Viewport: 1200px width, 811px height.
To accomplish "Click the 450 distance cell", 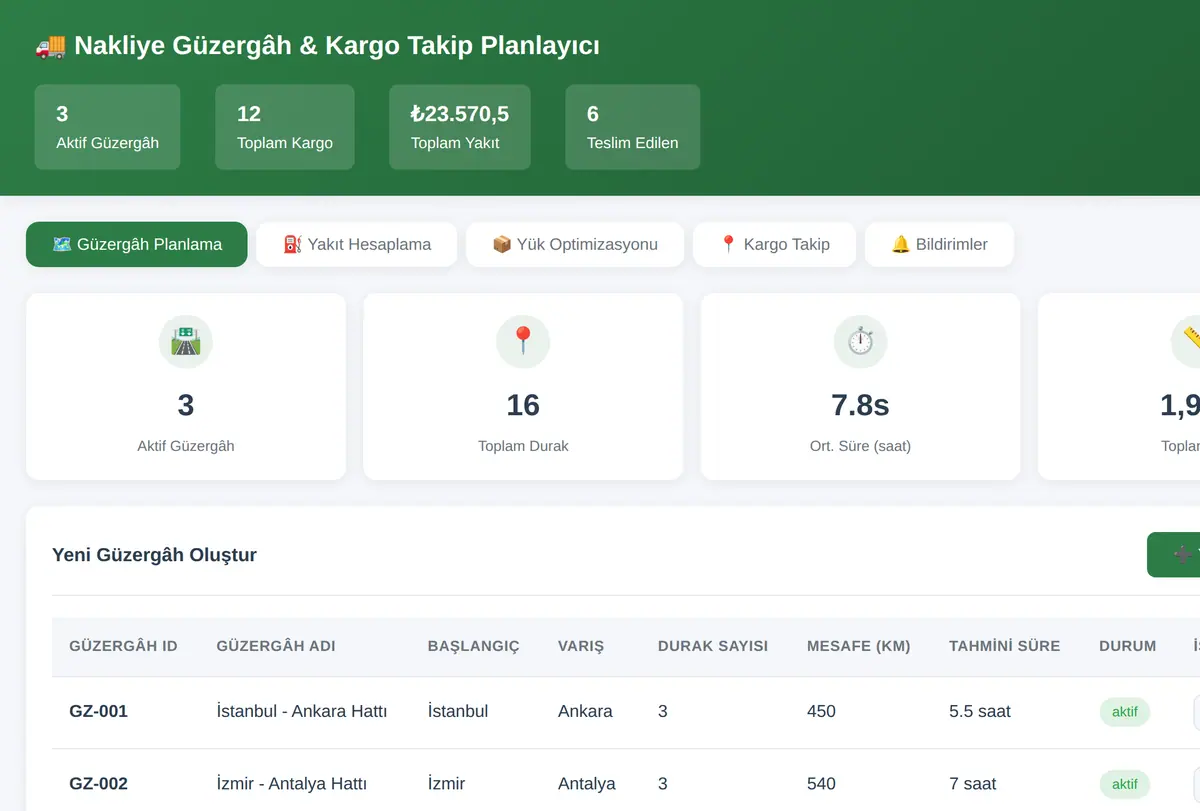I will pos(821,712).
